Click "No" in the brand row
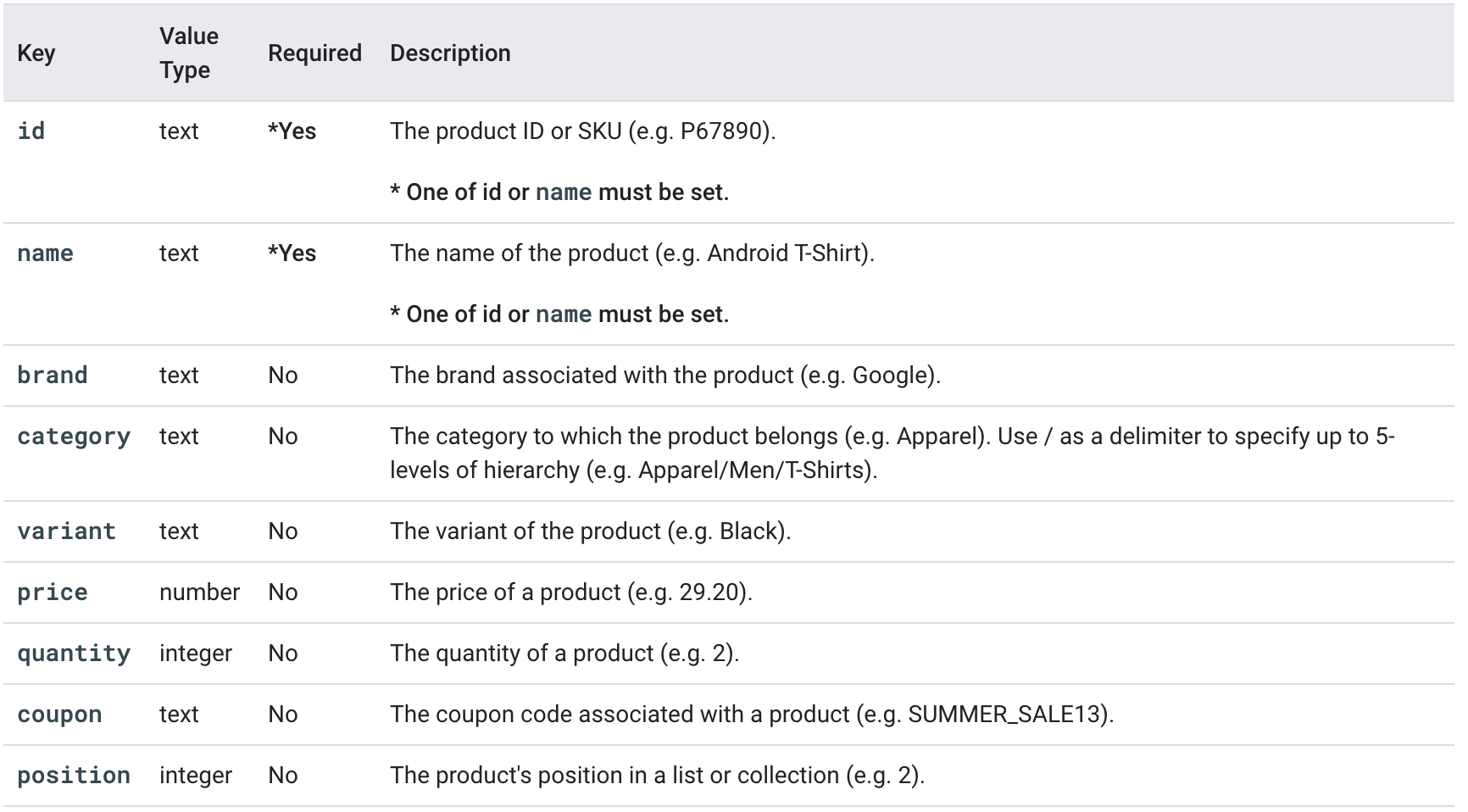The width and height of the screenshot is (1468, 812). pos(283,375)
